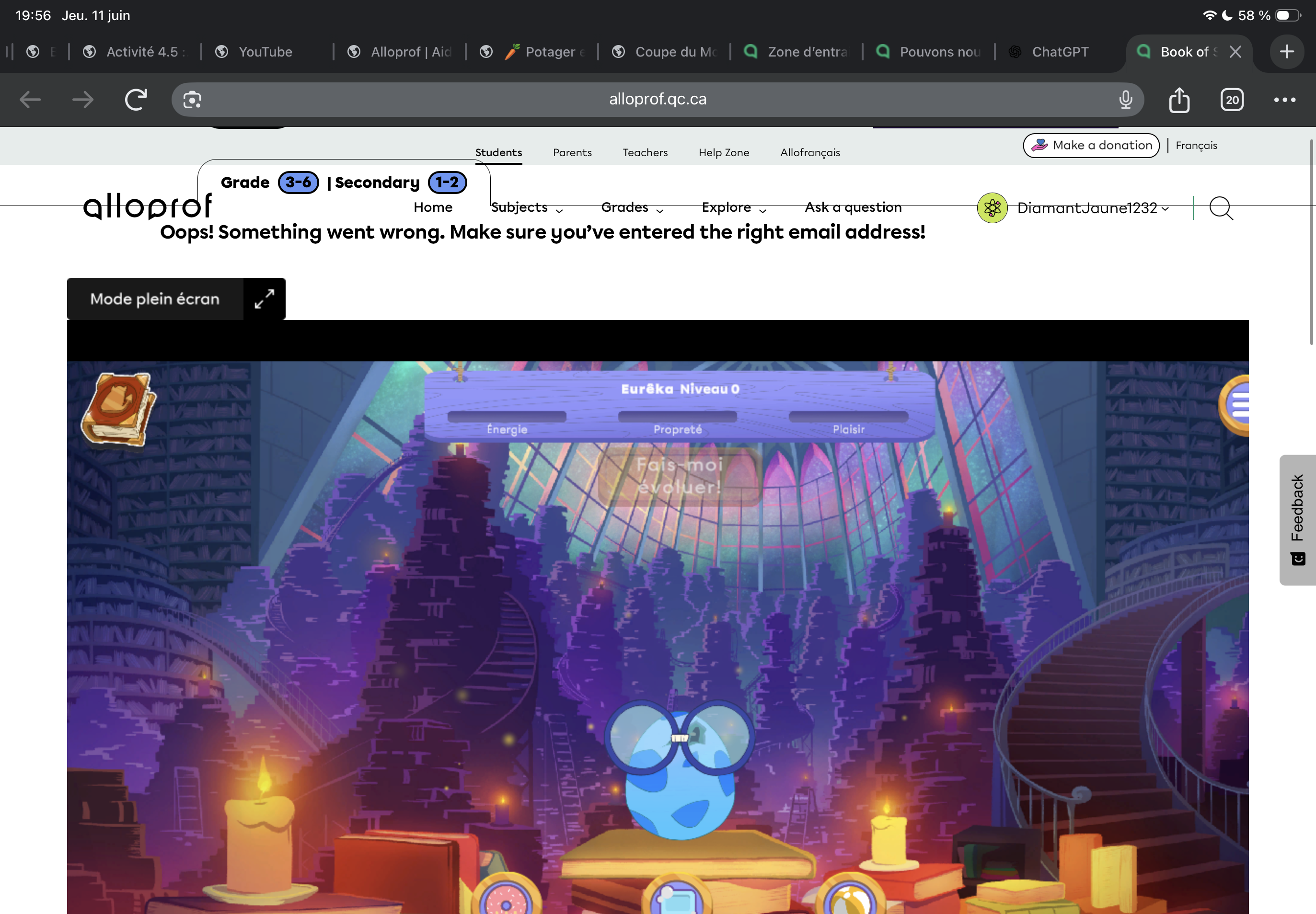Show the open tabs grid (20)
The image size is (1316, 914).
coord(1232,100)
